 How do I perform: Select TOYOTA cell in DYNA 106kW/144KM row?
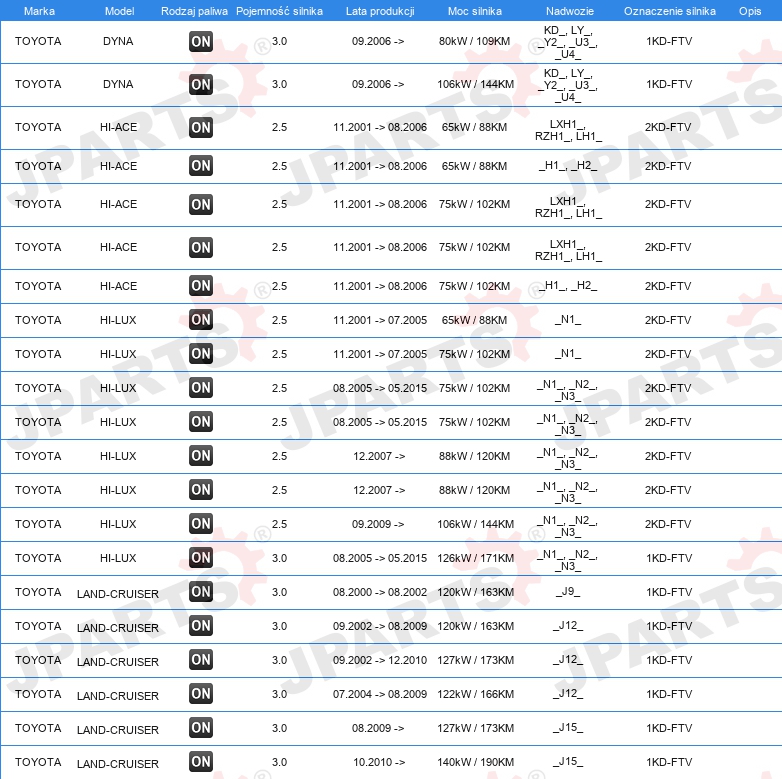tap(38, 84)
